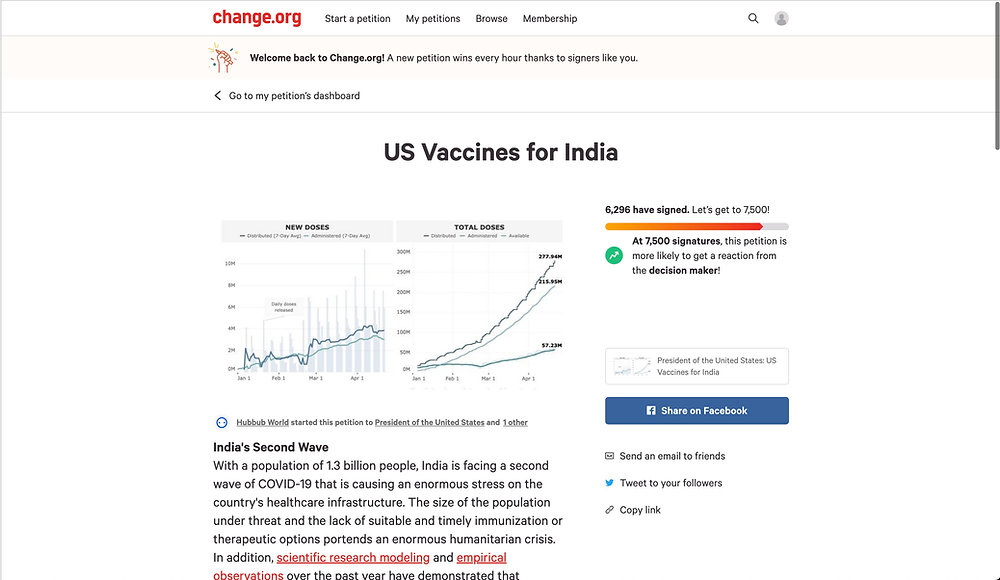Expand the back chevron to petition dashboard
The image size is (1000, 580).
217,95
